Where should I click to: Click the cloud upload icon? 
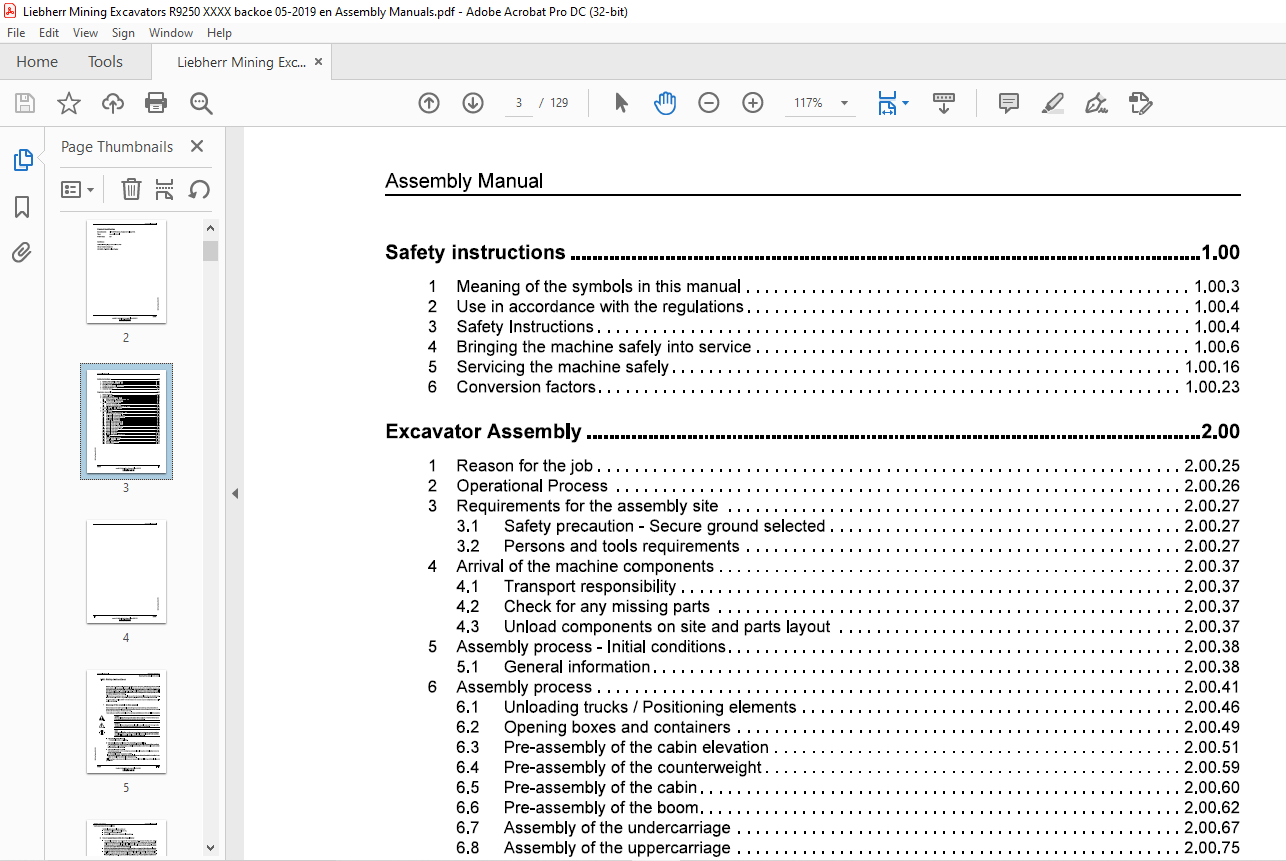point(113,103)
